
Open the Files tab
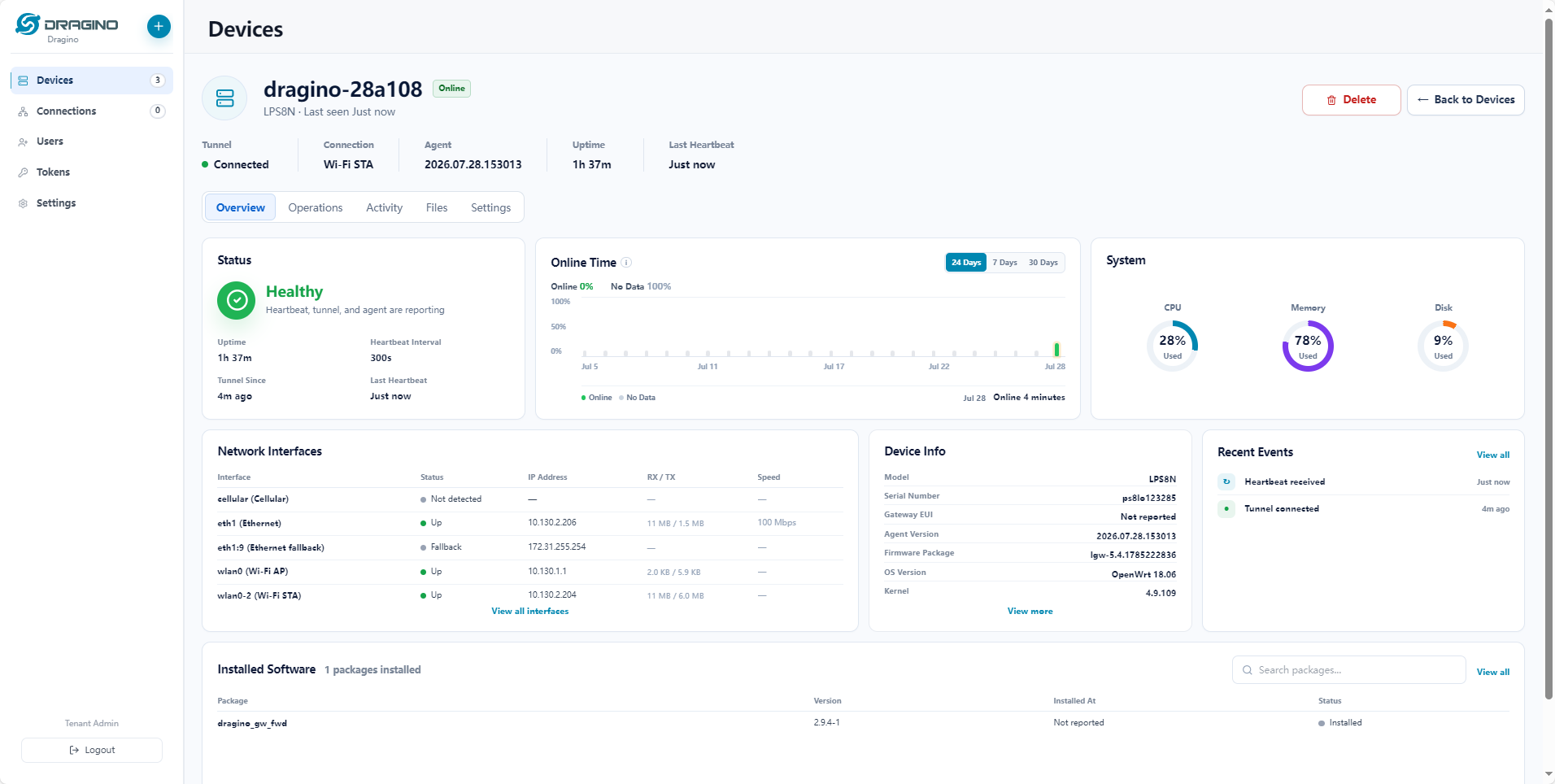pos(437,207)
